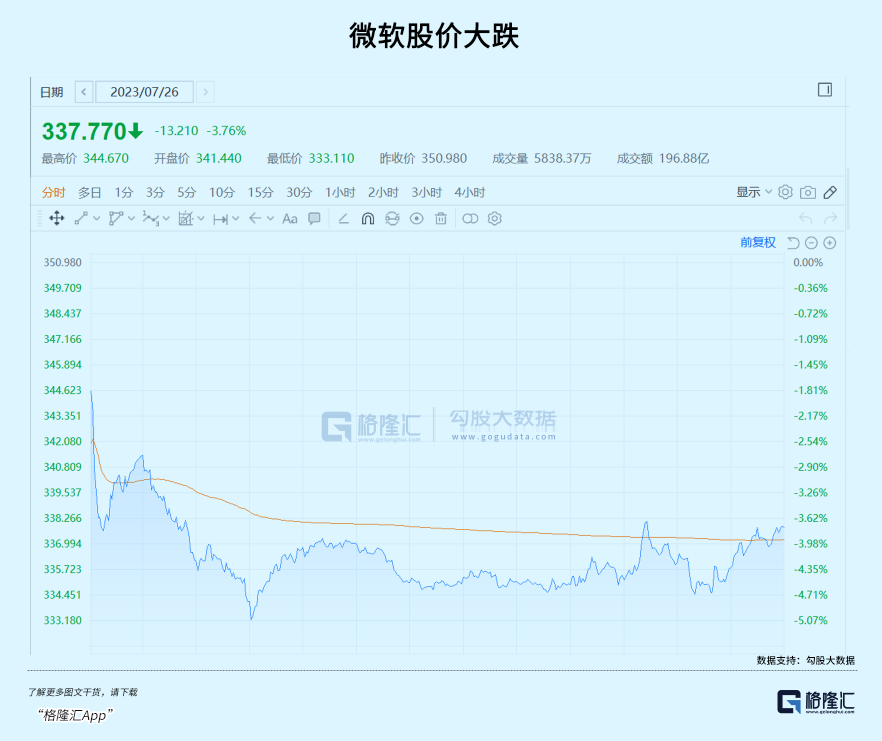Open drawing toolbar settings gear
Viewport: 882px width, 741px height.
(494, 218)
